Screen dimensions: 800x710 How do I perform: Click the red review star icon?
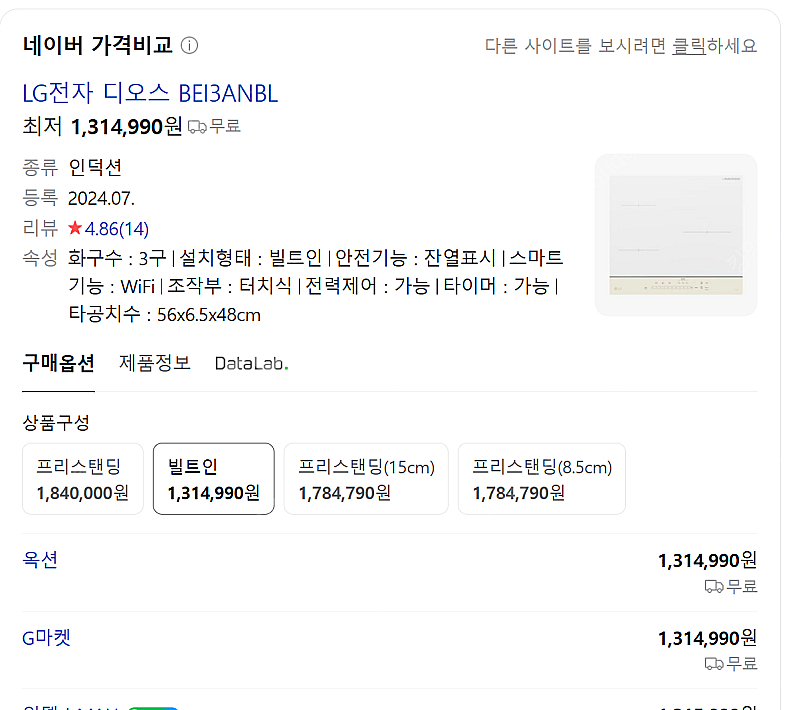(75, 227)
